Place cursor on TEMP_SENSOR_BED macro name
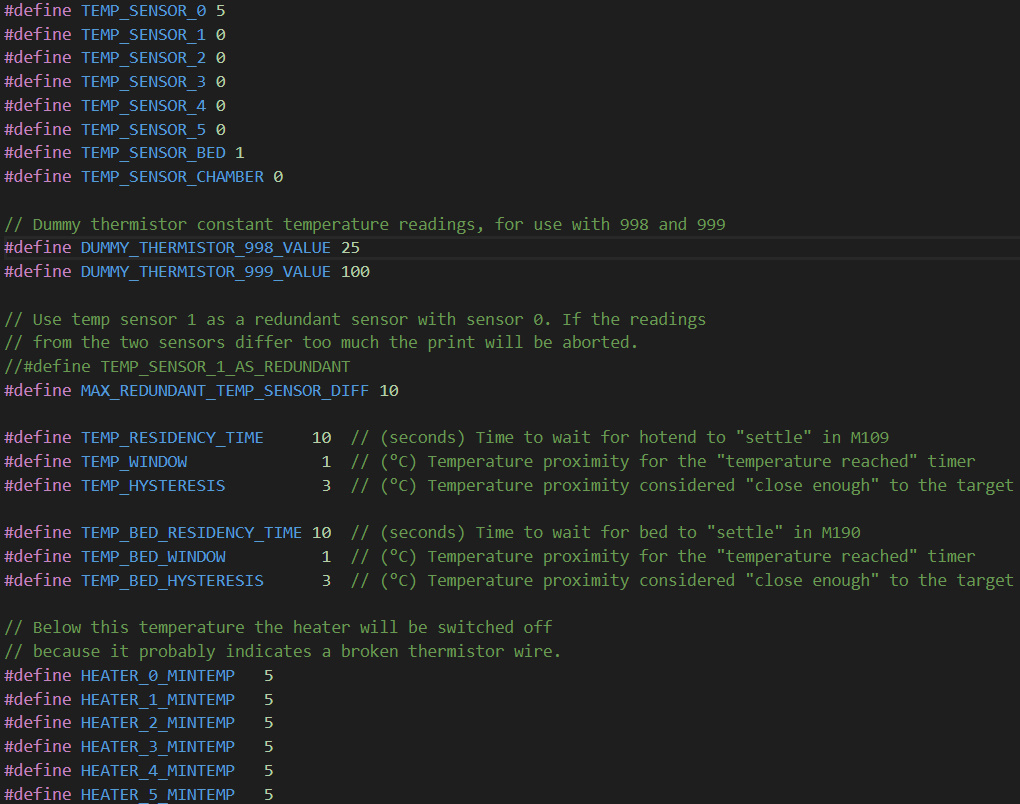The height and width of the screenshot is (804, 1020). 153,153
